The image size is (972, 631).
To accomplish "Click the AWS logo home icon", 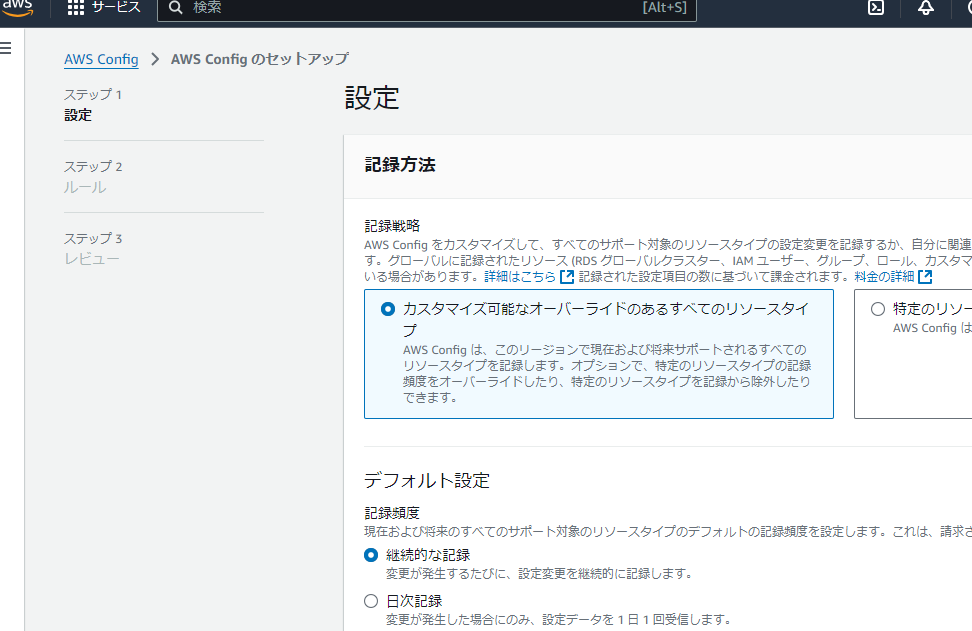I will point(17,7).
